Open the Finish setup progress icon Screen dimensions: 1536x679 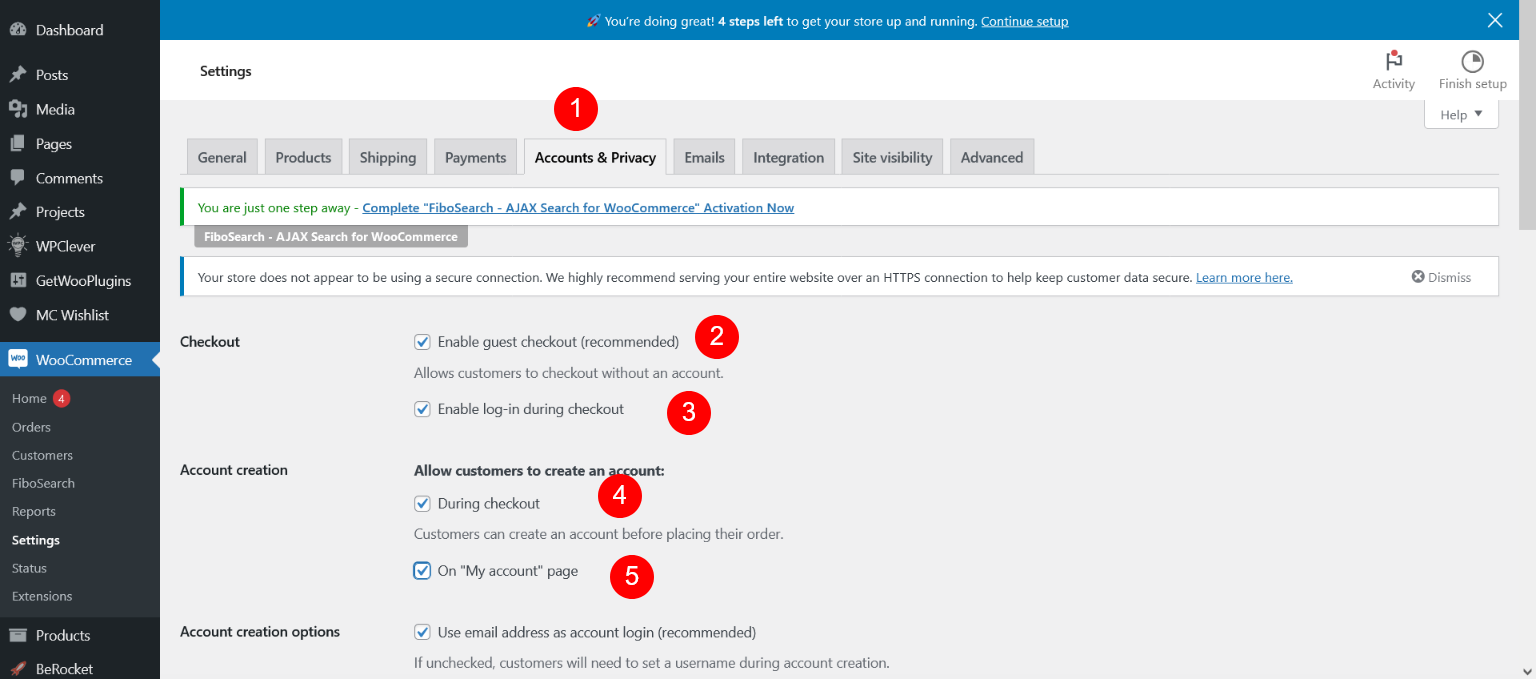coord(1472,61)
